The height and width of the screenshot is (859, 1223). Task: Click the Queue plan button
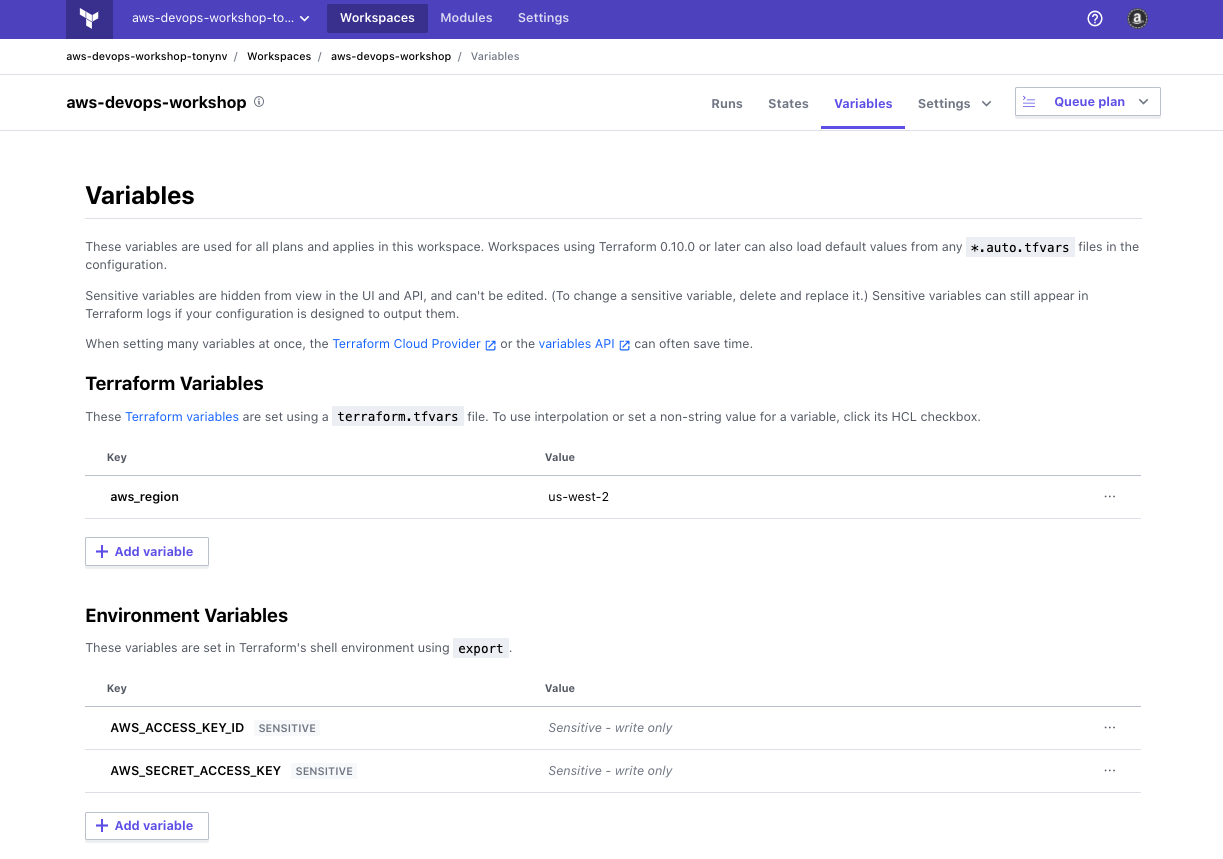(1088, 101)
